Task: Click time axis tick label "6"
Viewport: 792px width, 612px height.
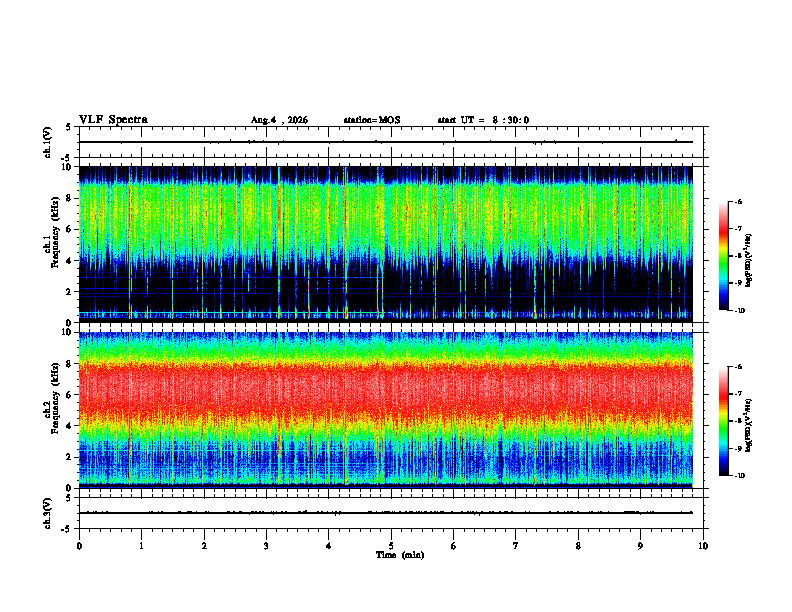Action: (453, 546)
